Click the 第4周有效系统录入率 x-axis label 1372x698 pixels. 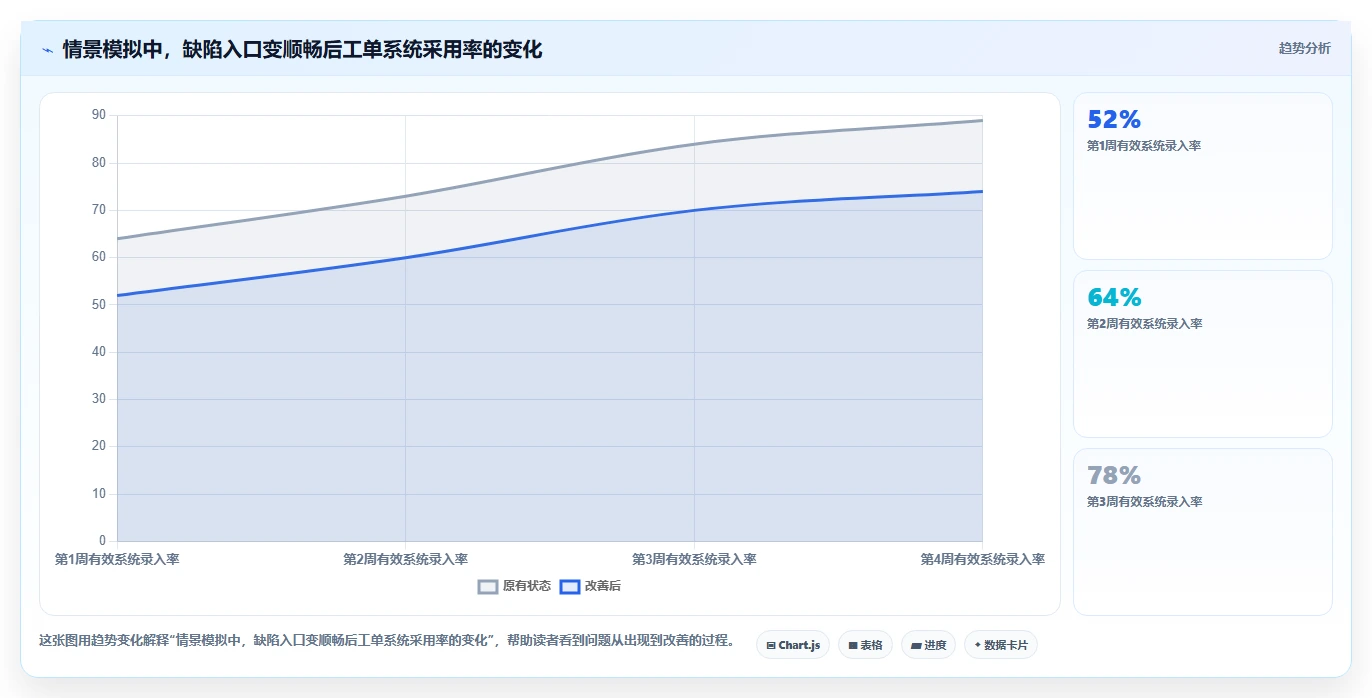982,560
